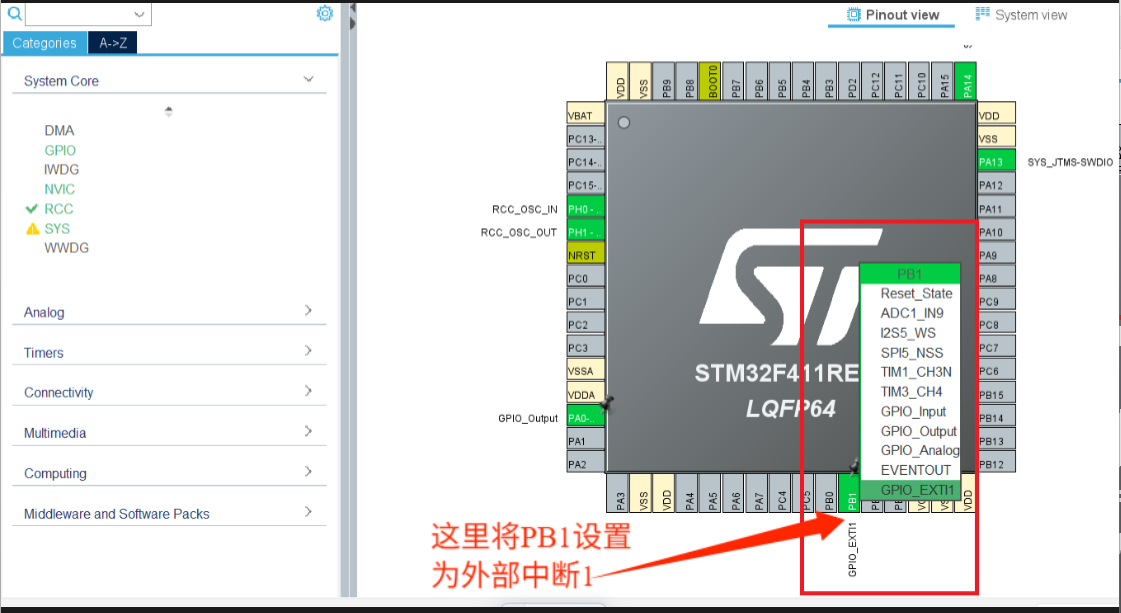Click the PA3 pin at bottom

pos(619,493)
